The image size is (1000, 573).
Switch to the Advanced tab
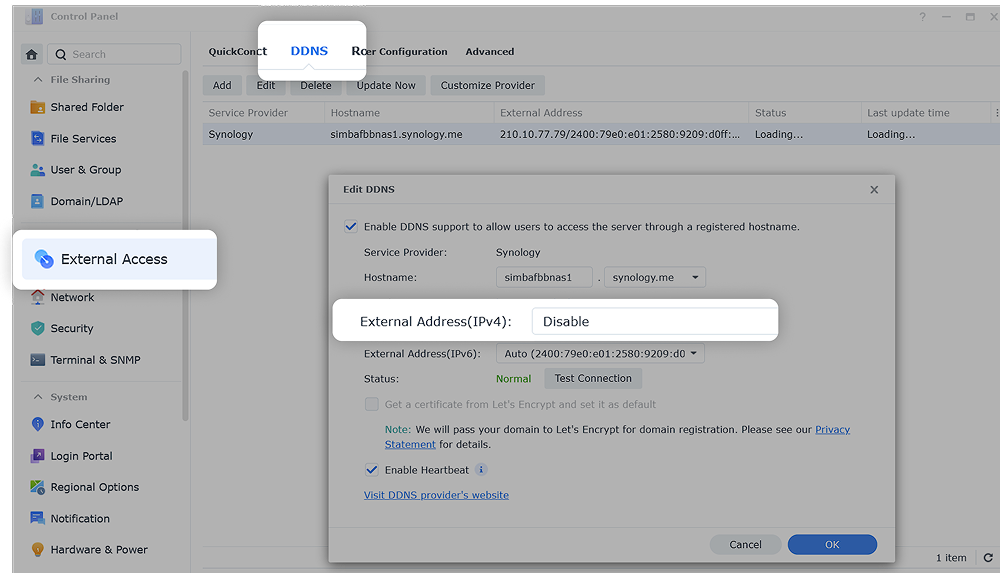(489, 52)
